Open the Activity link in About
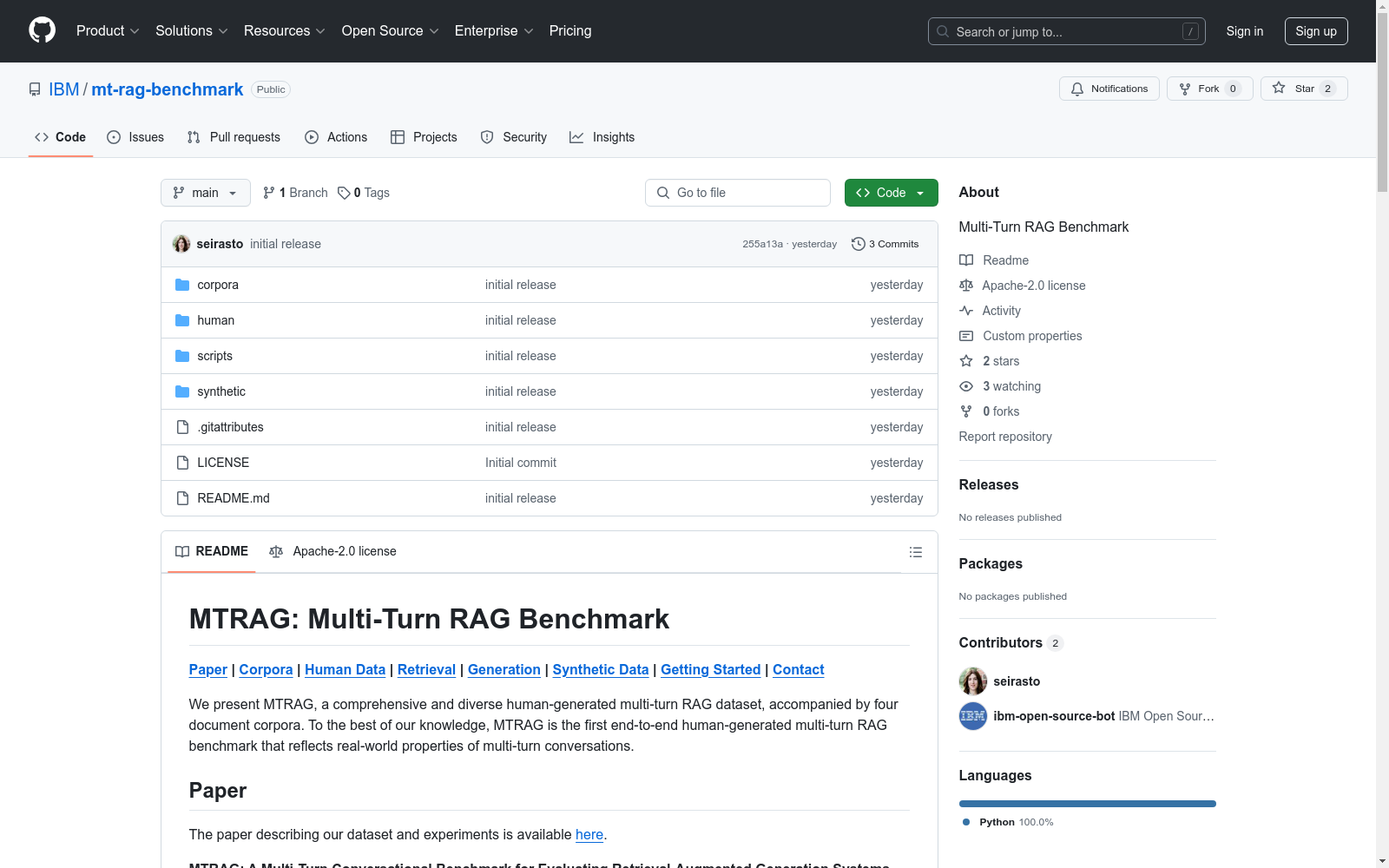 1001,311
